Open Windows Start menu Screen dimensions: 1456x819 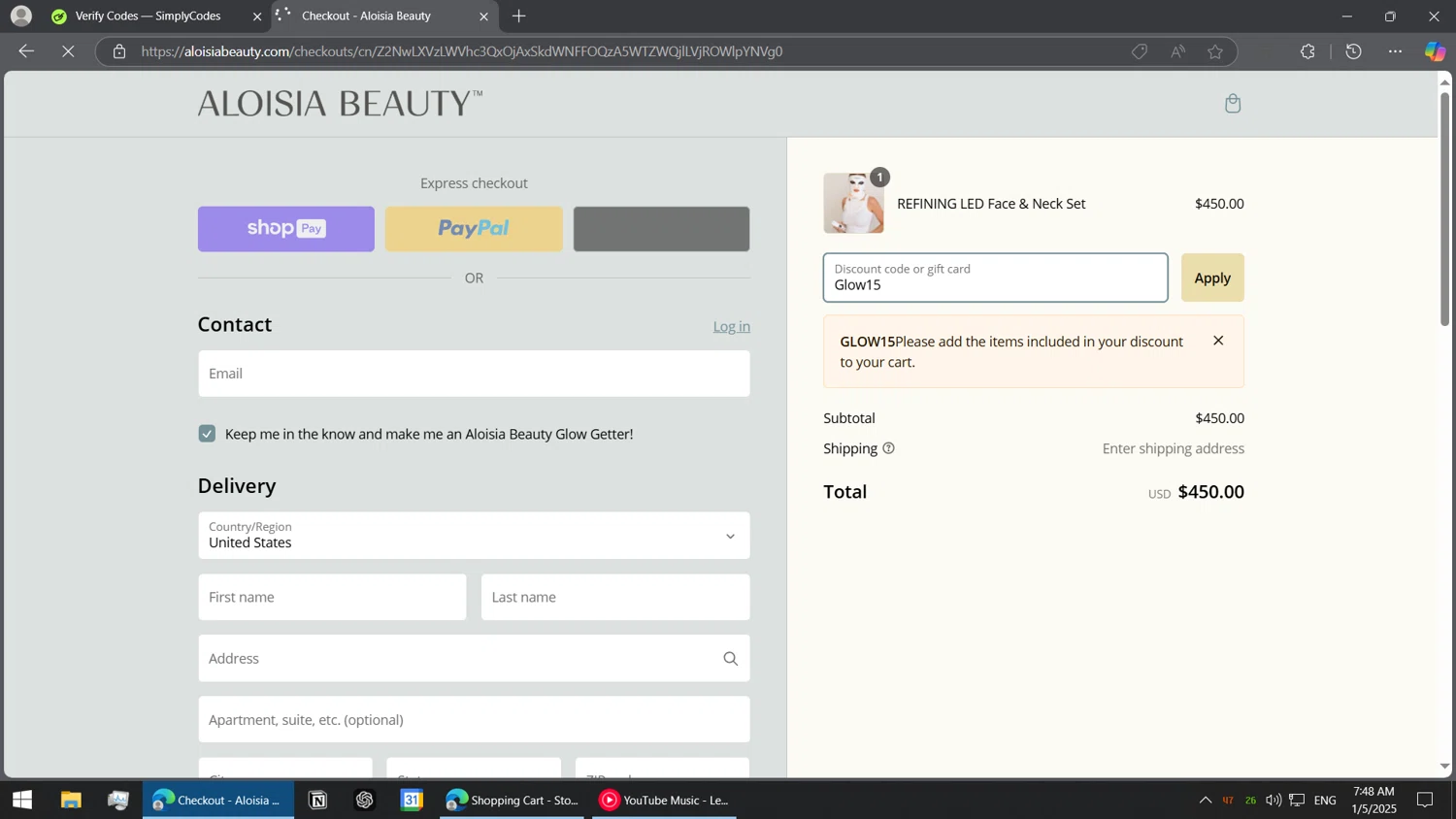pos(22,801)
